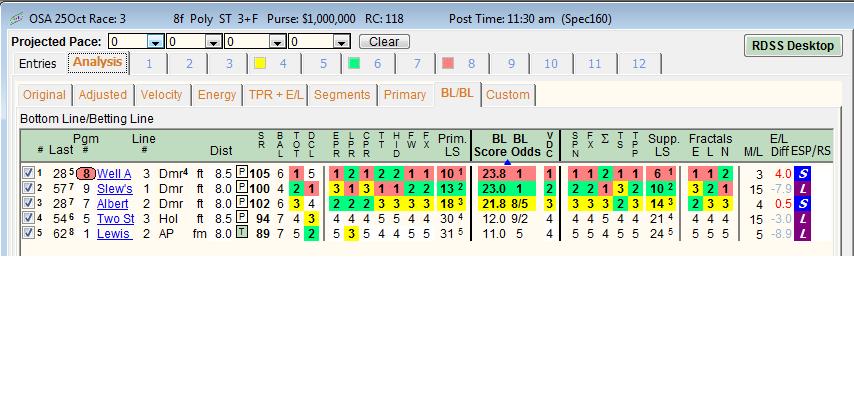Go to horse tab 9
854x400 pixels.
511,64
